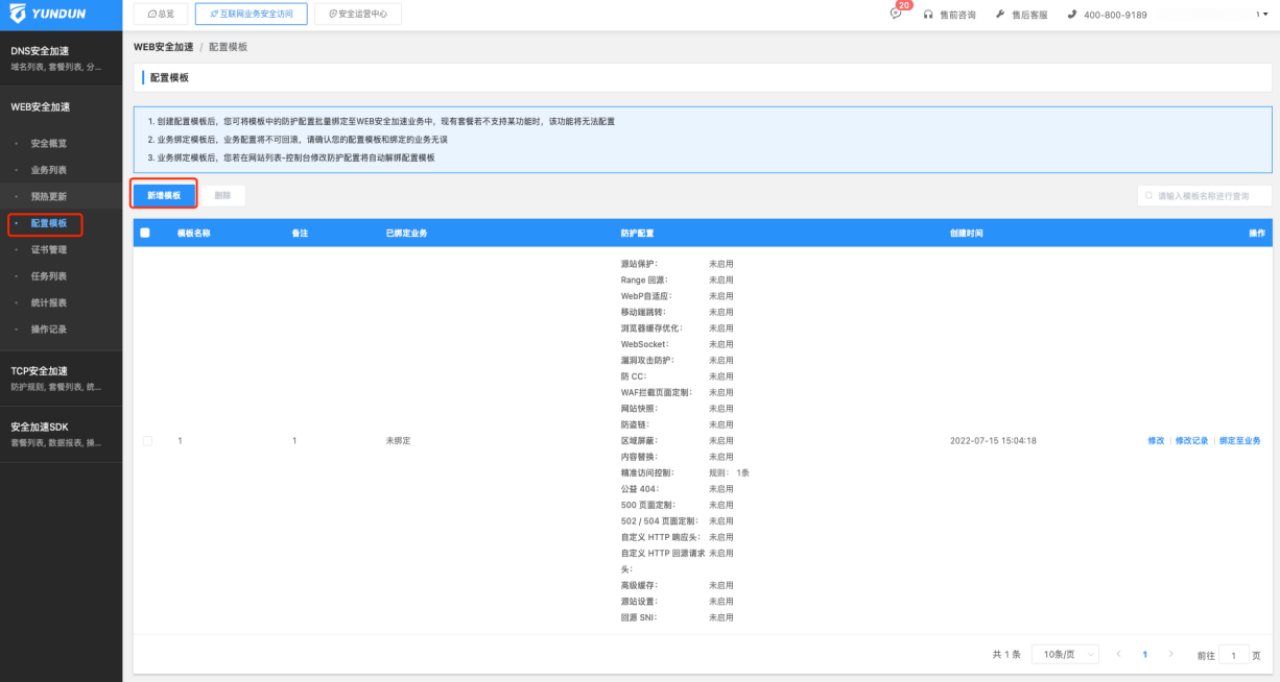Toggle the select-all checkbox in the table header
The height and width of the screenshot is (682, 1280).
[x=145, y=233]
